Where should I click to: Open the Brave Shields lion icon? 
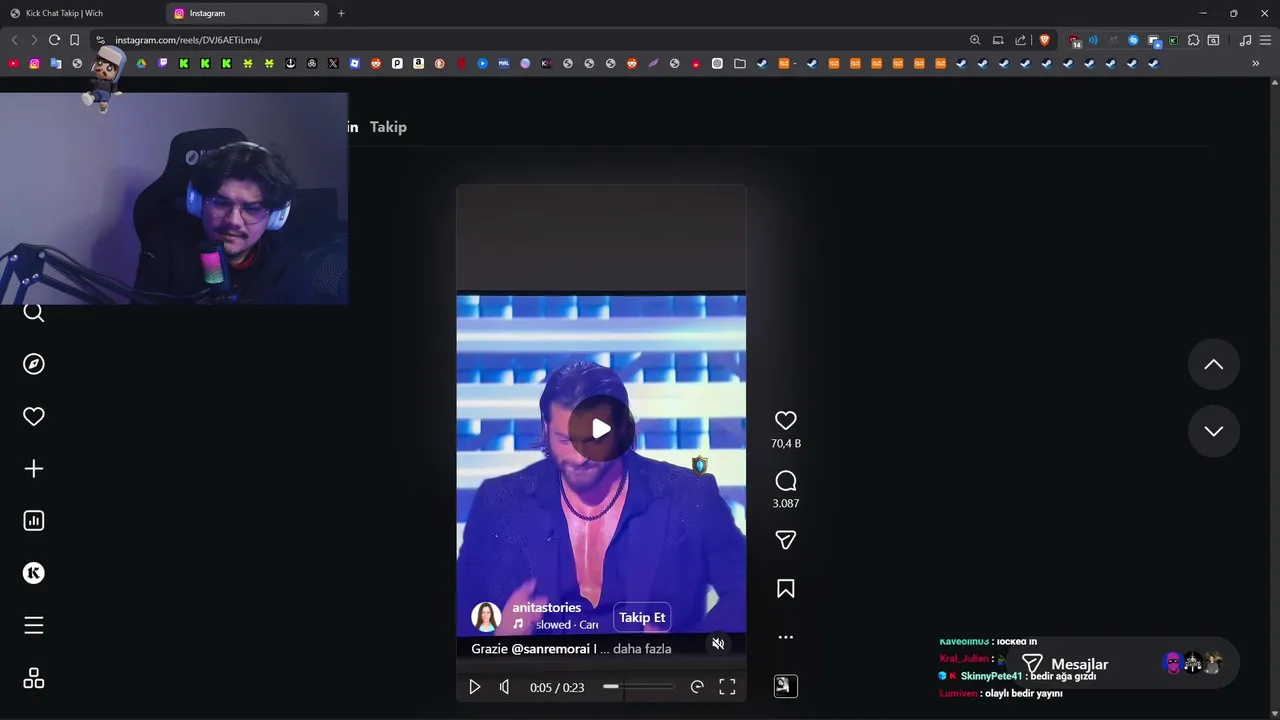point(1045,40)
